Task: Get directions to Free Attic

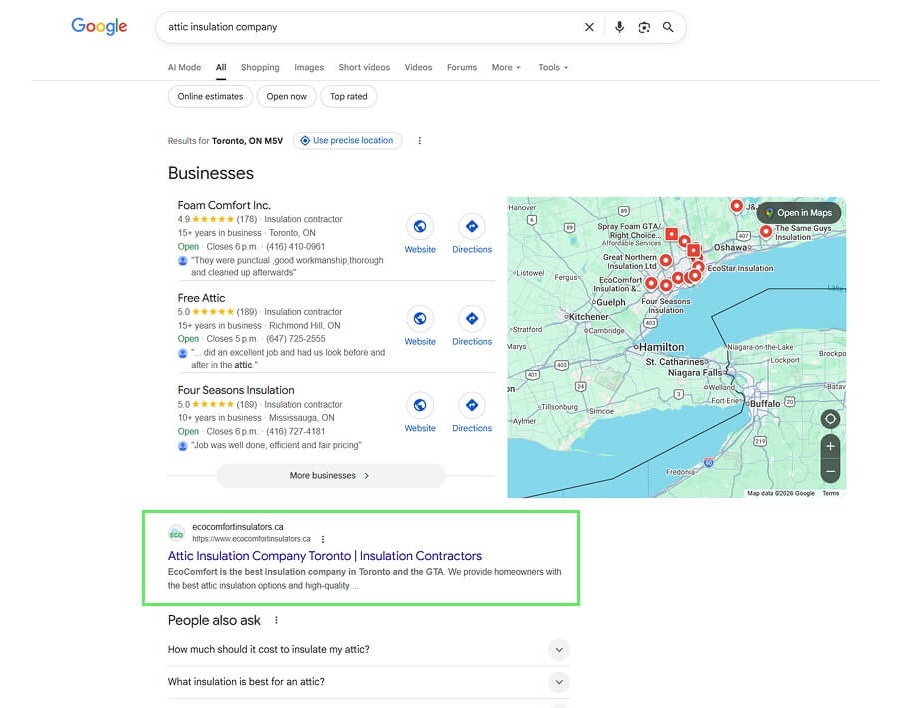Action: click(x=472, y=319)
